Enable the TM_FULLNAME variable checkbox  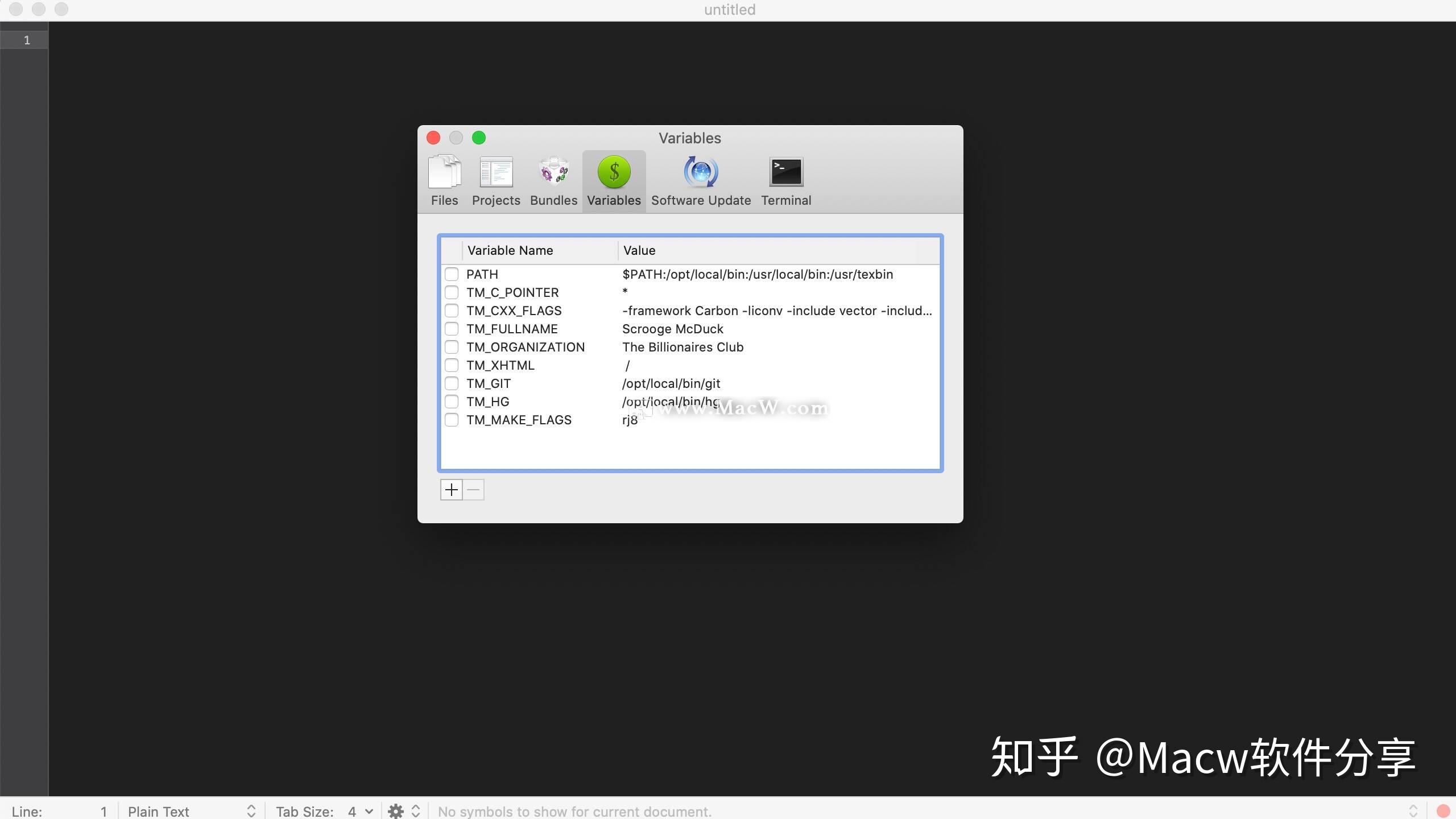[452, 329]
